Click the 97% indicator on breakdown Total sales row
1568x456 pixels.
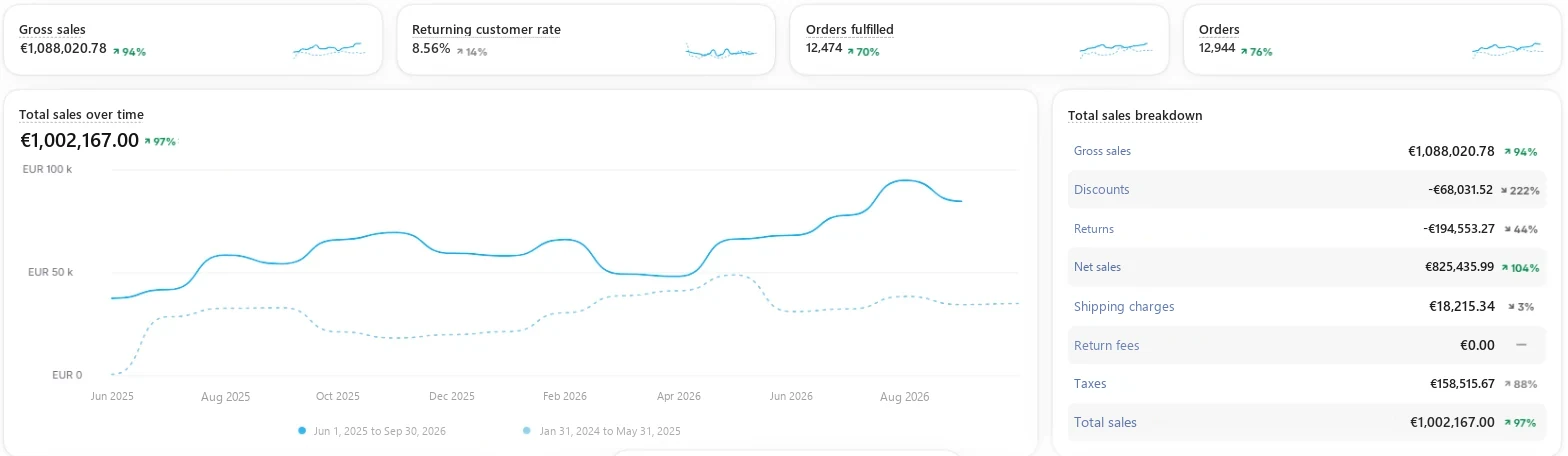(x=1519, y=423)
